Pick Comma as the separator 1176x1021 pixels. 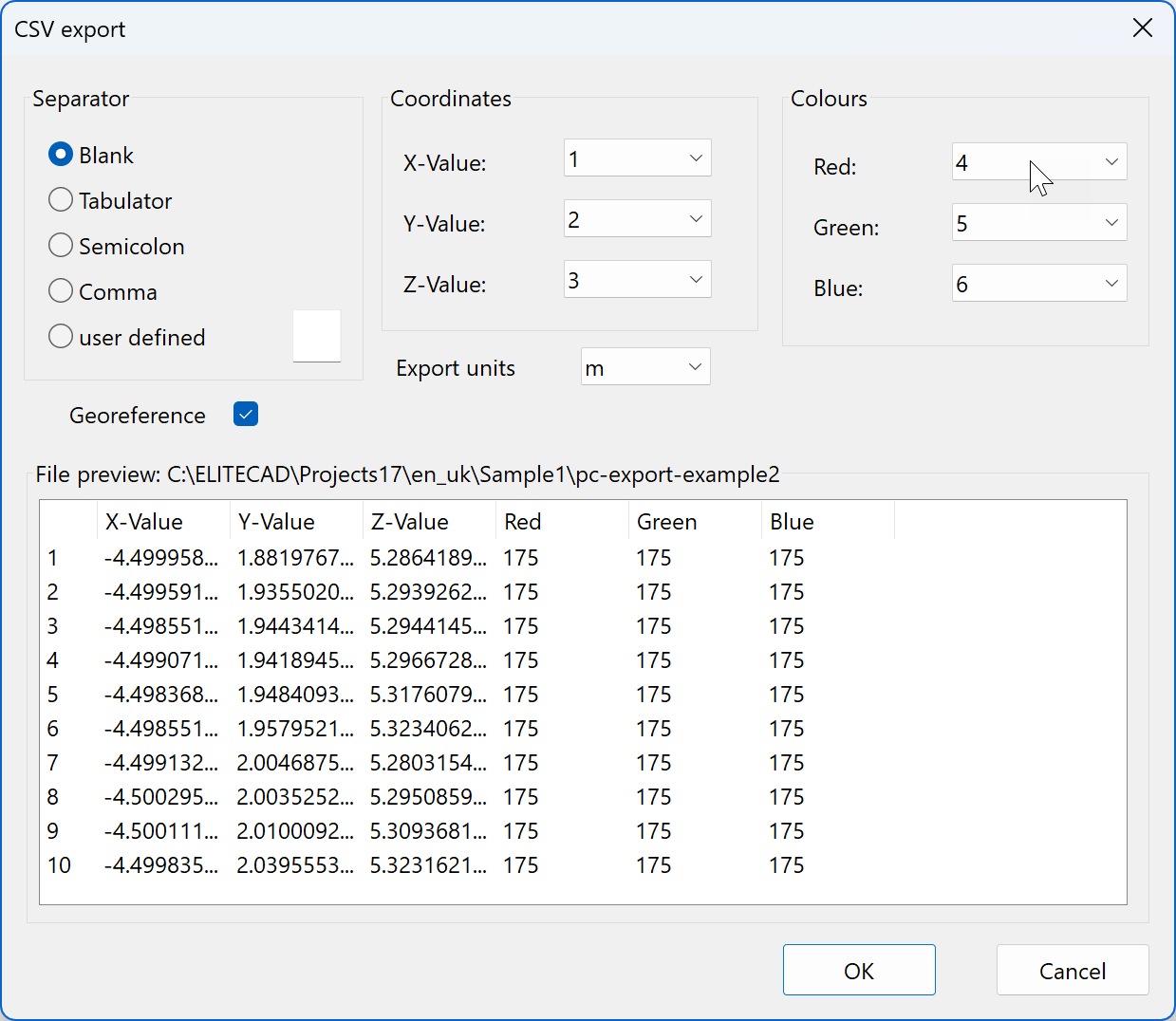click(x=61, y=291)
